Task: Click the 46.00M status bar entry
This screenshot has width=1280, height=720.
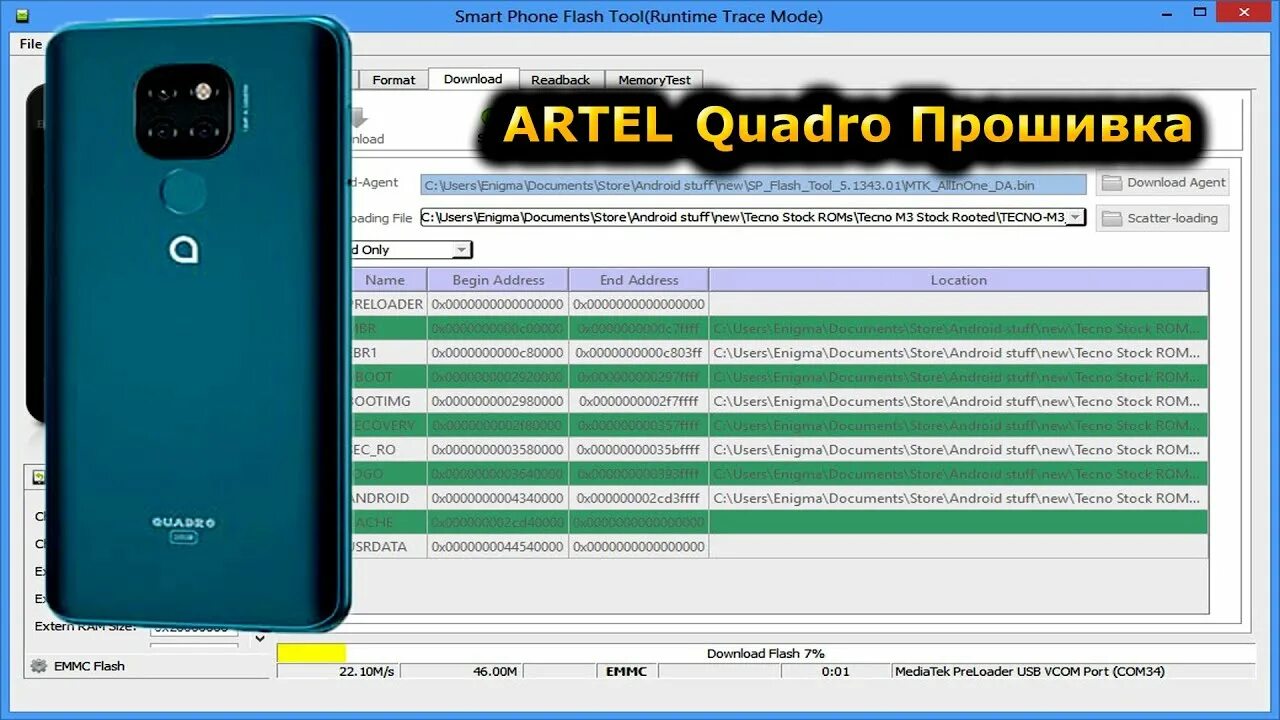Action: click(x=495, y=672)
